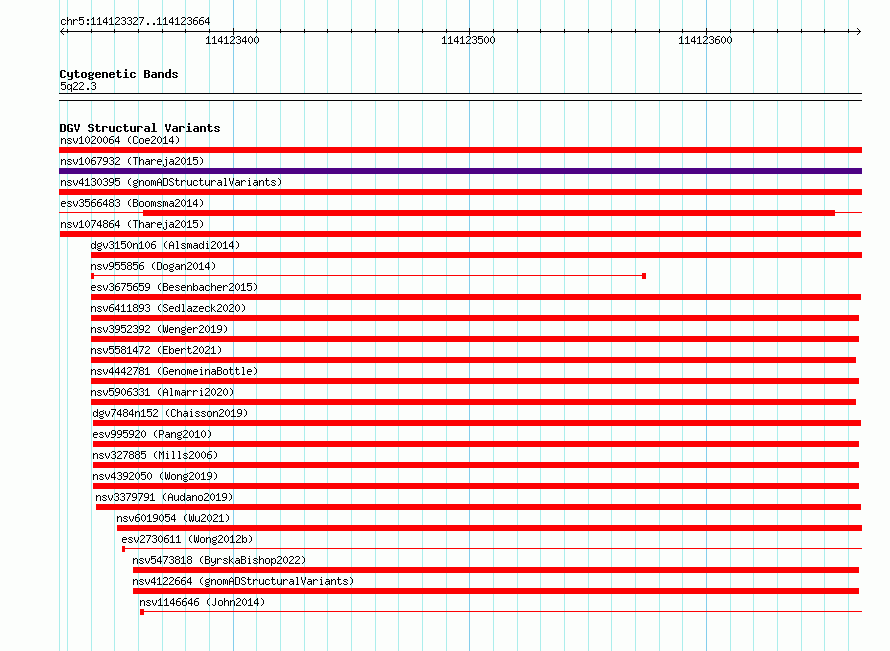Click the chr5:114123327..114123664 region label

coord(135,22)
